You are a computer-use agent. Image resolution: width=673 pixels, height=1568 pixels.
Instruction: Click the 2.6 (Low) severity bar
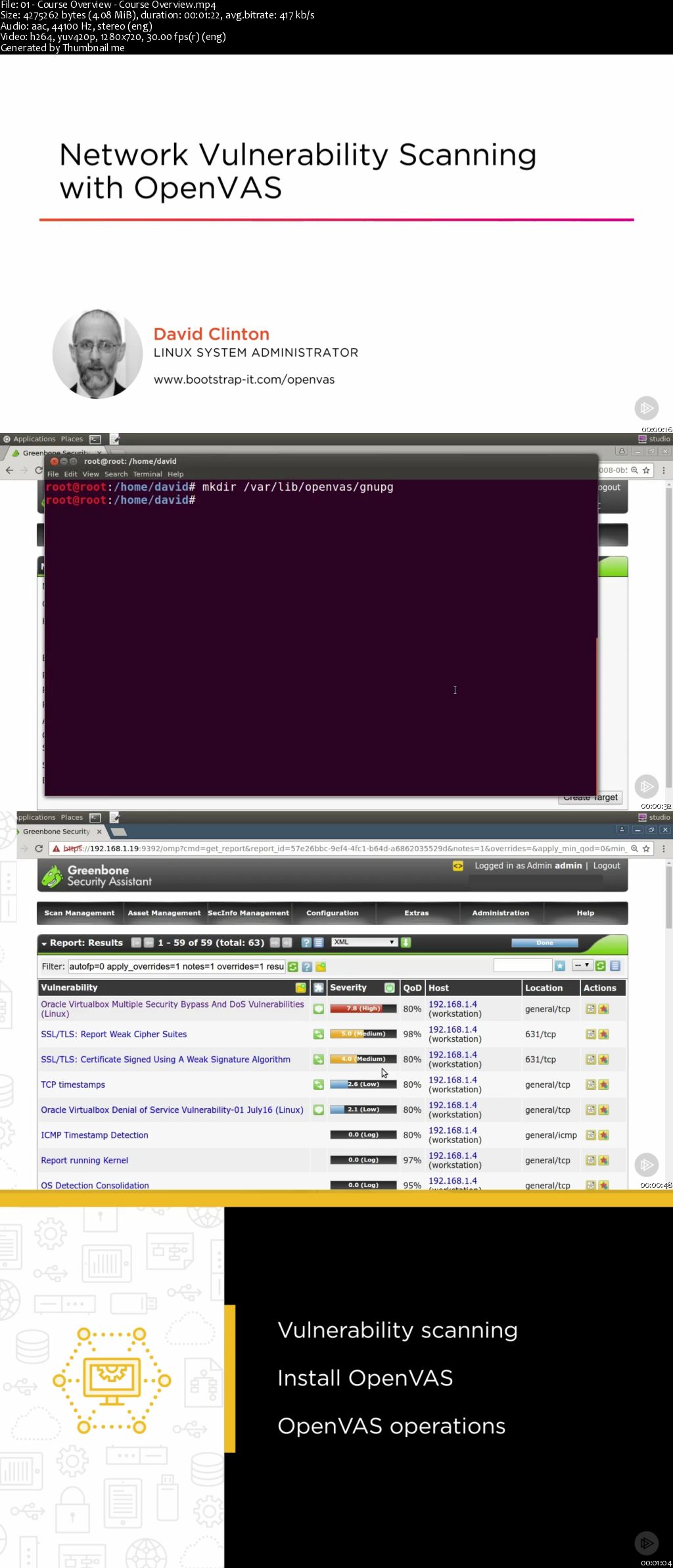click(x=363, y=1084)
